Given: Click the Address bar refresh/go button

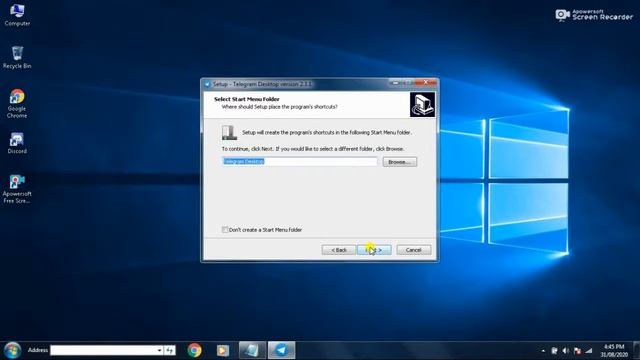Looking at the screenshot, I should coord(170,350).
